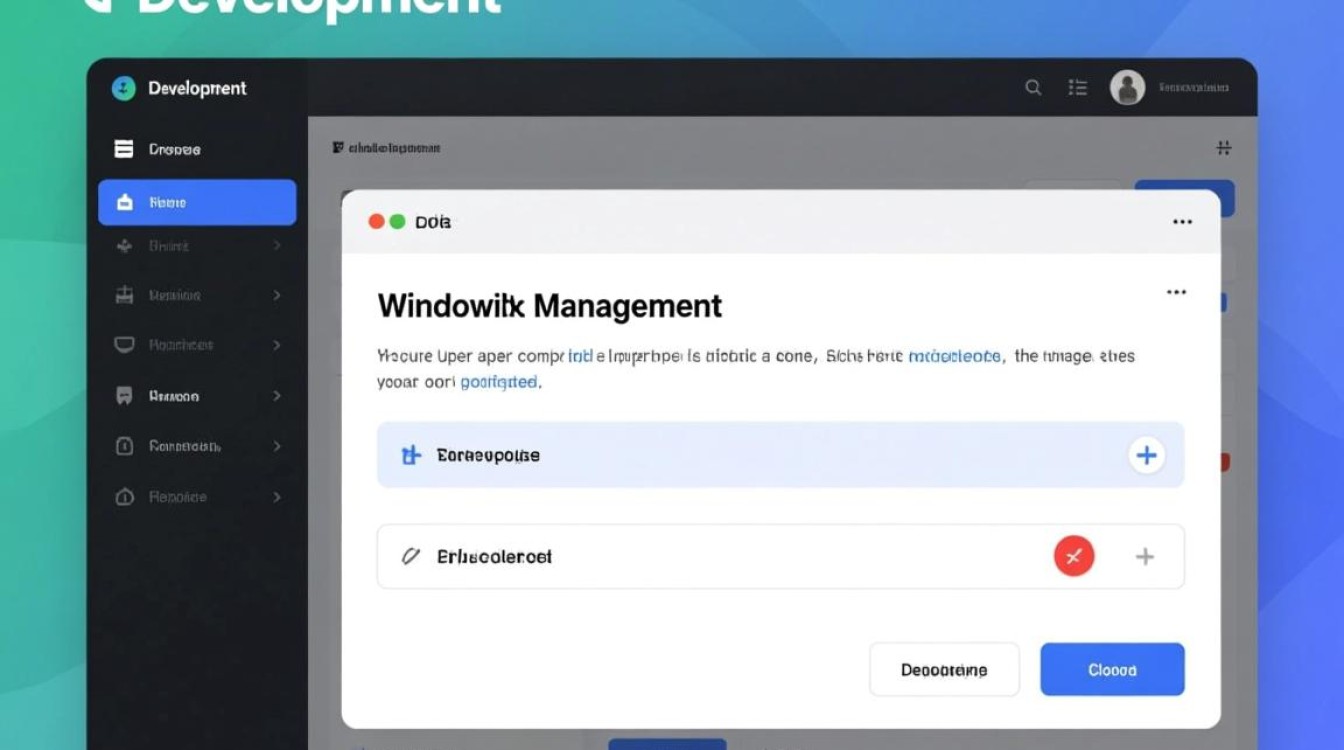Click the blue plus circle in highlighted row
The height and width of the screenshot is (750, 1344).
click(x=1146, y=456)
